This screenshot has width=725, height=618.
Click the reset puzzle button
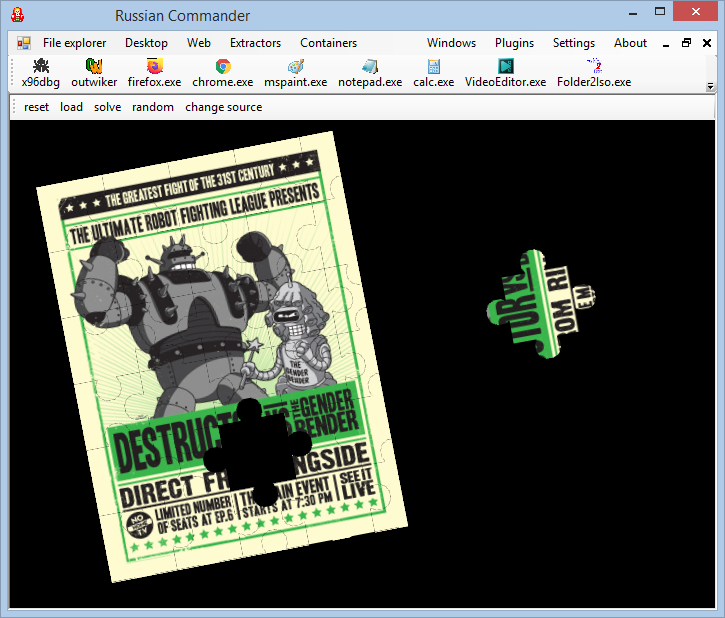pyautogui.click(x=37, y=107)
